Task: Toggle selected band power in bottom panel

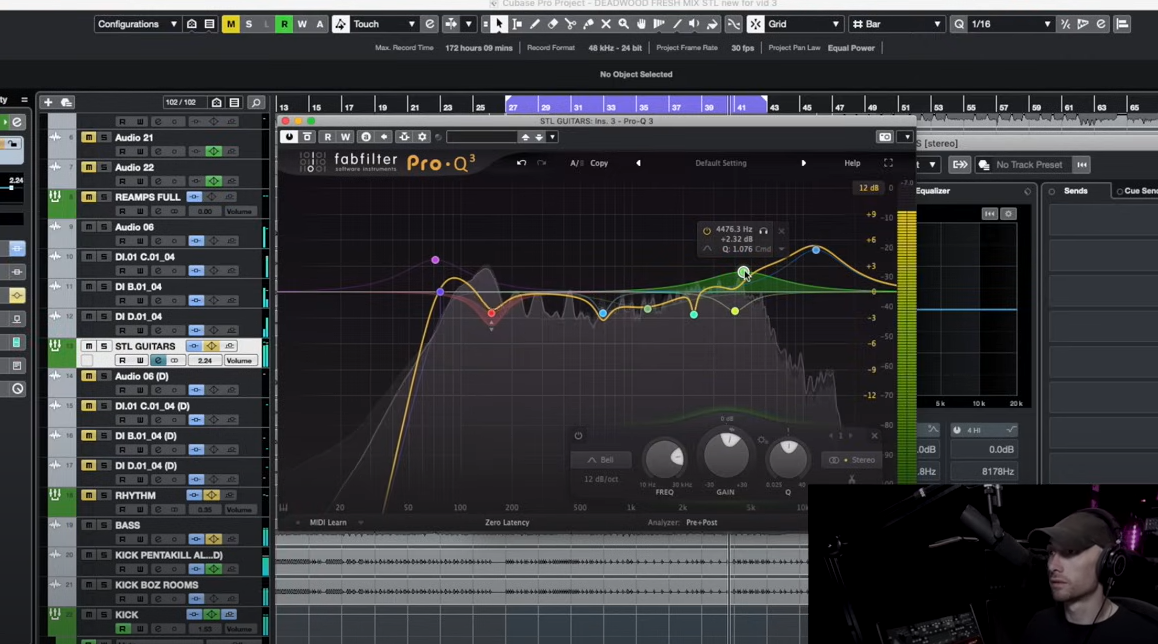Action: (578, 436)
